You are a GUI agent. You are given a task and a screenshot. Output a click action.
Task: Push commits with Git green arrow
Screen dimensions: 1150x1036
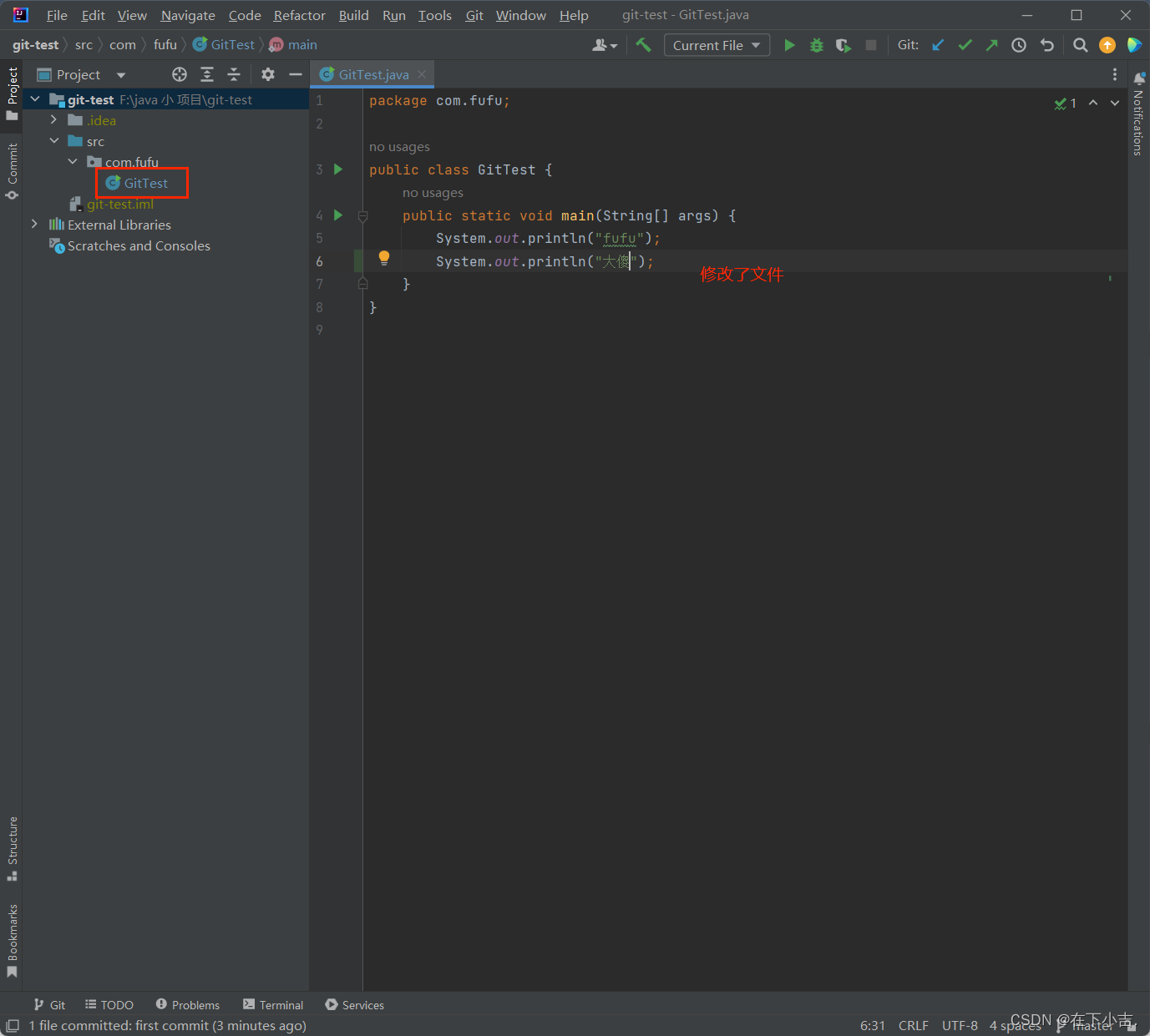(x=991, y=45)
